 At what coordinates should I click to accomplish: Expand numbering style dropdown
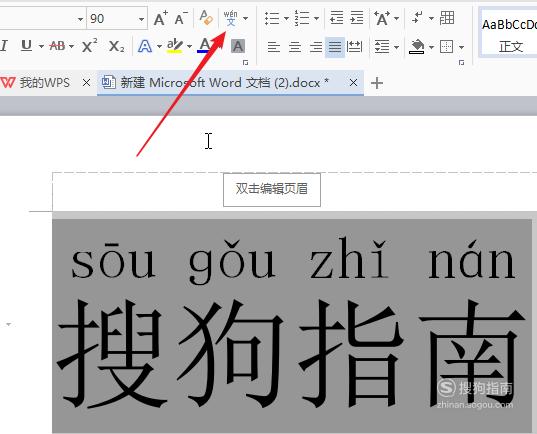tap(316, 18)
